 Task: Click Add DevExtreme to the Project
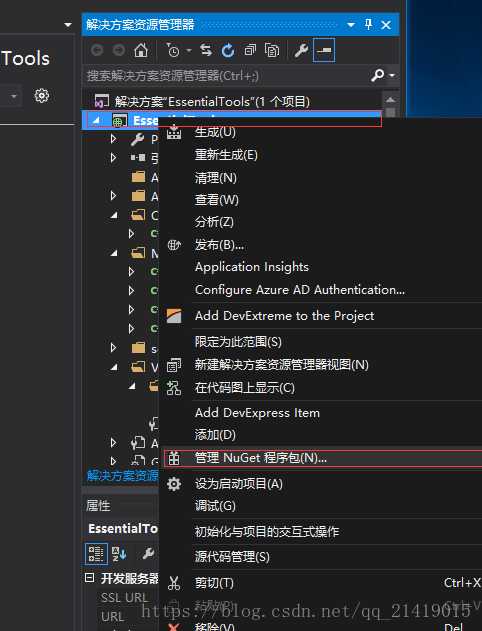pos(284,316)
